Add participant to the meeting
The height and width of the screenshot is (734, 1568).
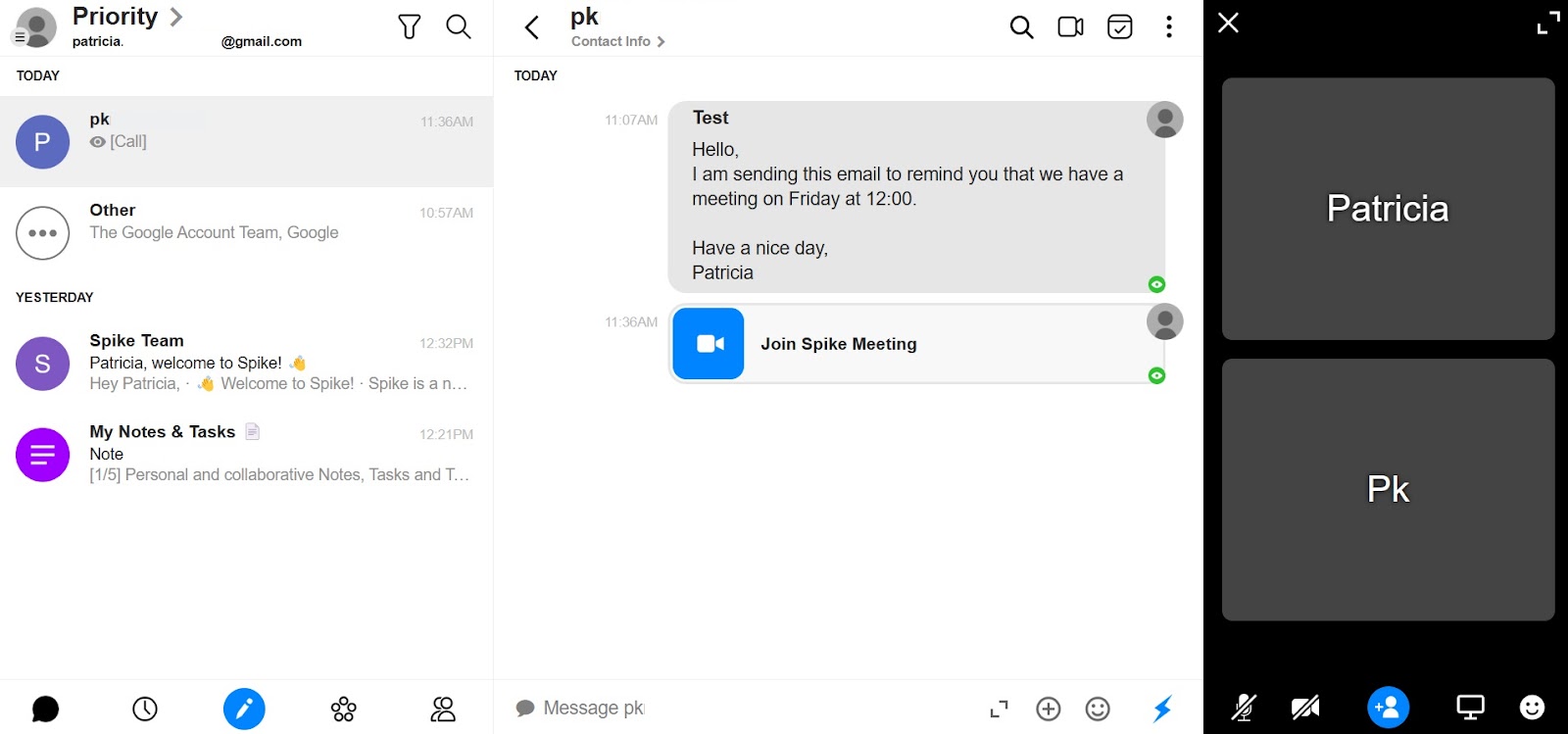point(1388,707)
